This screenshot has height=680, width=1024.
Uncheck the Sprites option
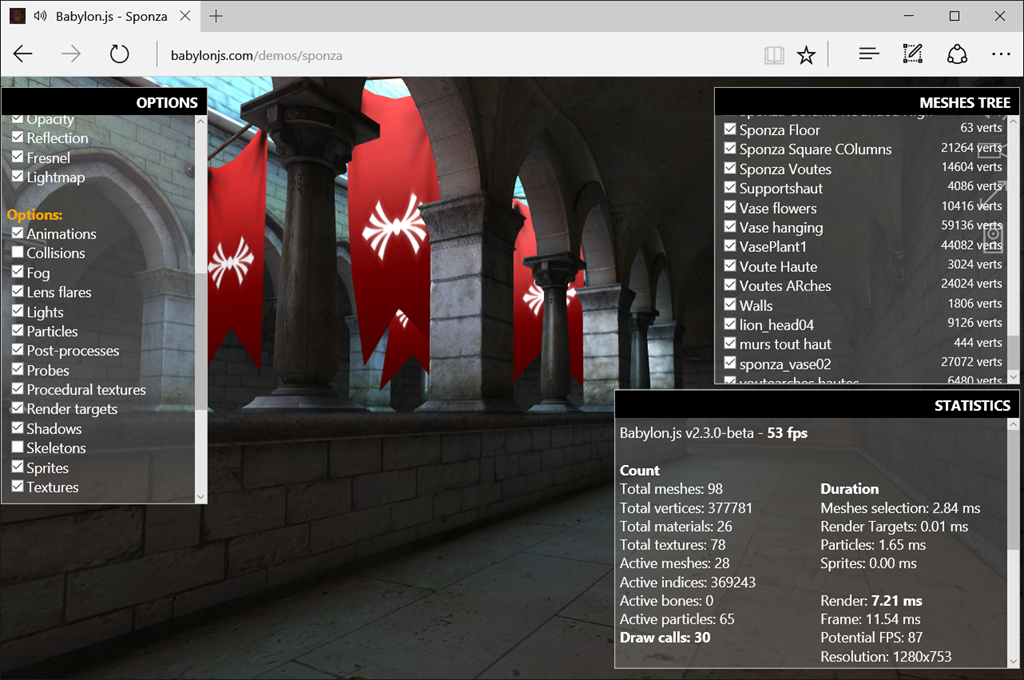tap(18, 467)
